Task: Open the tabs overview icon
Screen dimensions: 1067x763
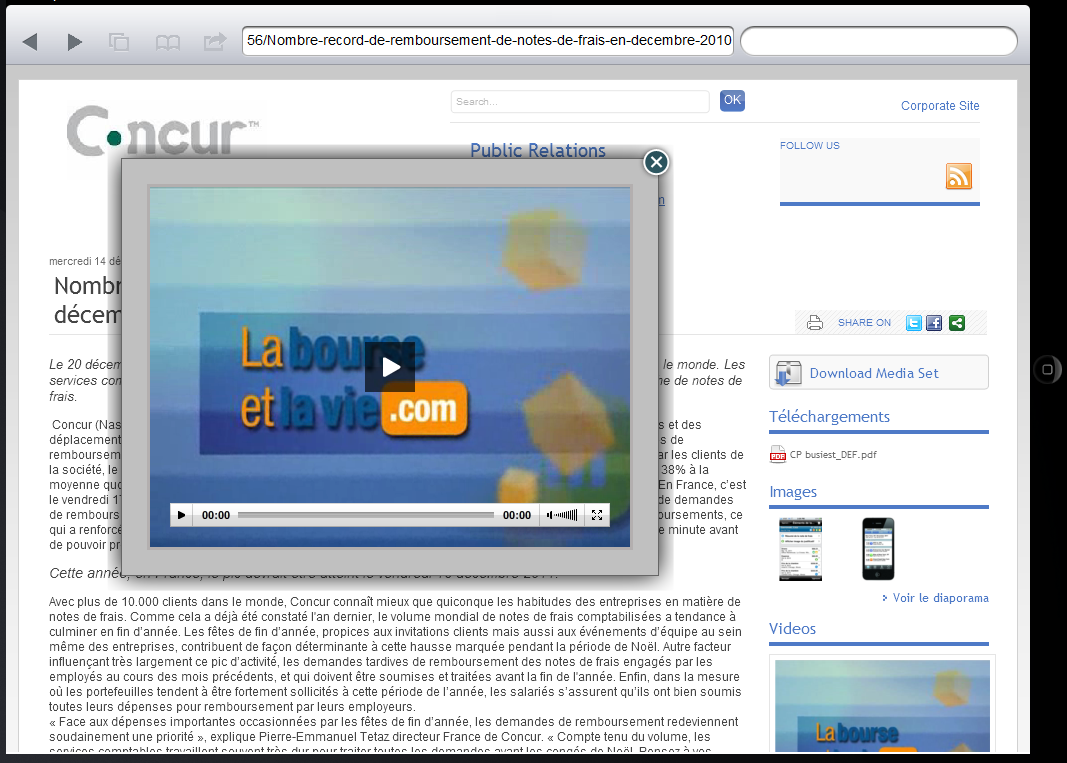Action: [119, 42]
